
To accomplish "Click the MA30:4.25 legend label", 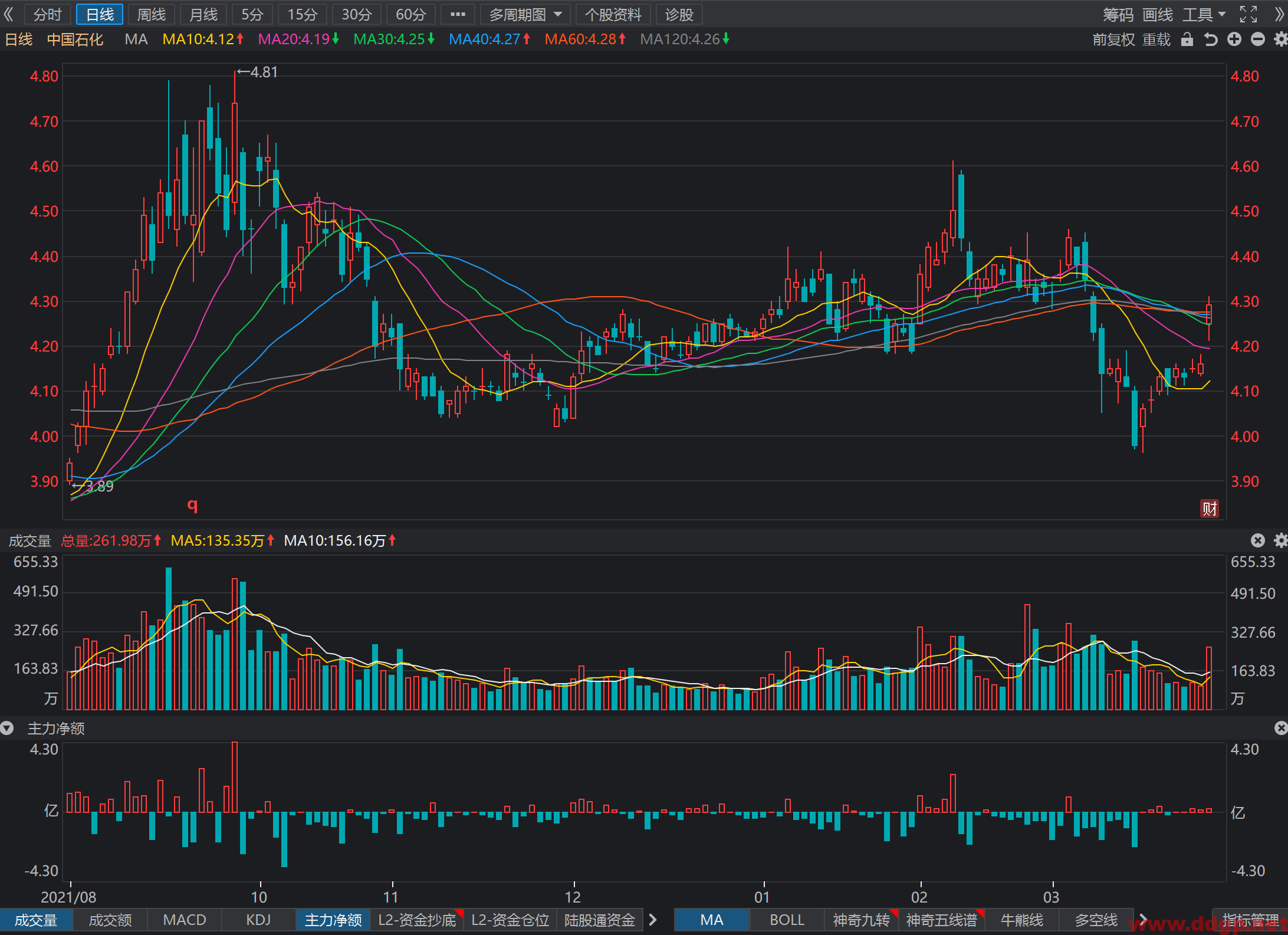I will coord(394,40).
